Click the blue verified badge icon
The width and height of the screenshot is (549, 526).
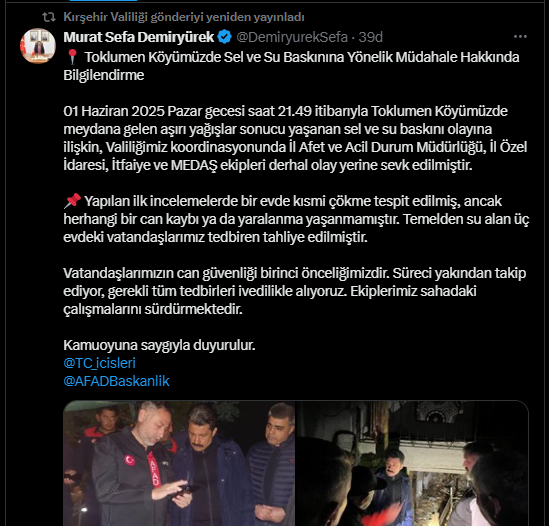224,37
